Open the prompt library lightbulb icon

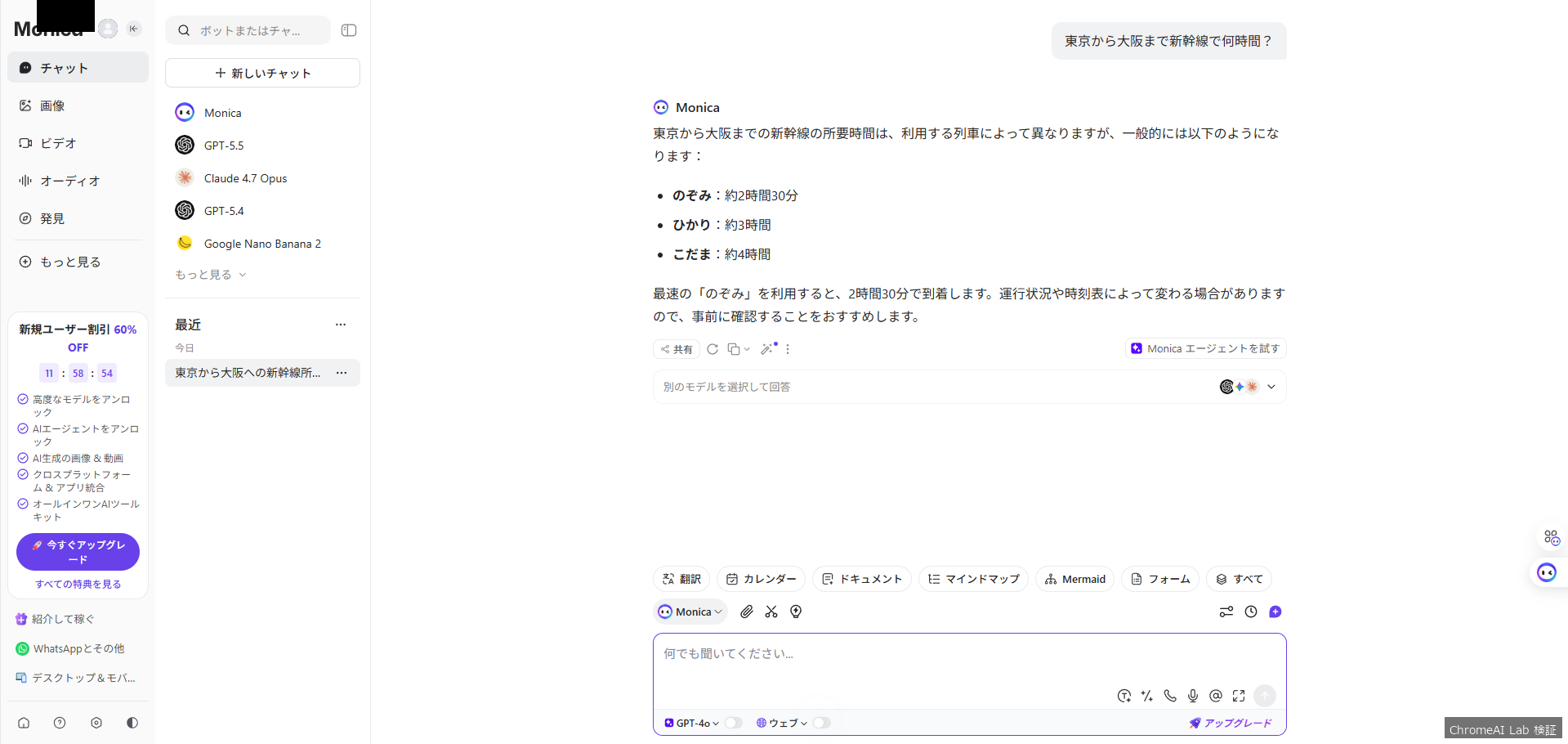796,612
